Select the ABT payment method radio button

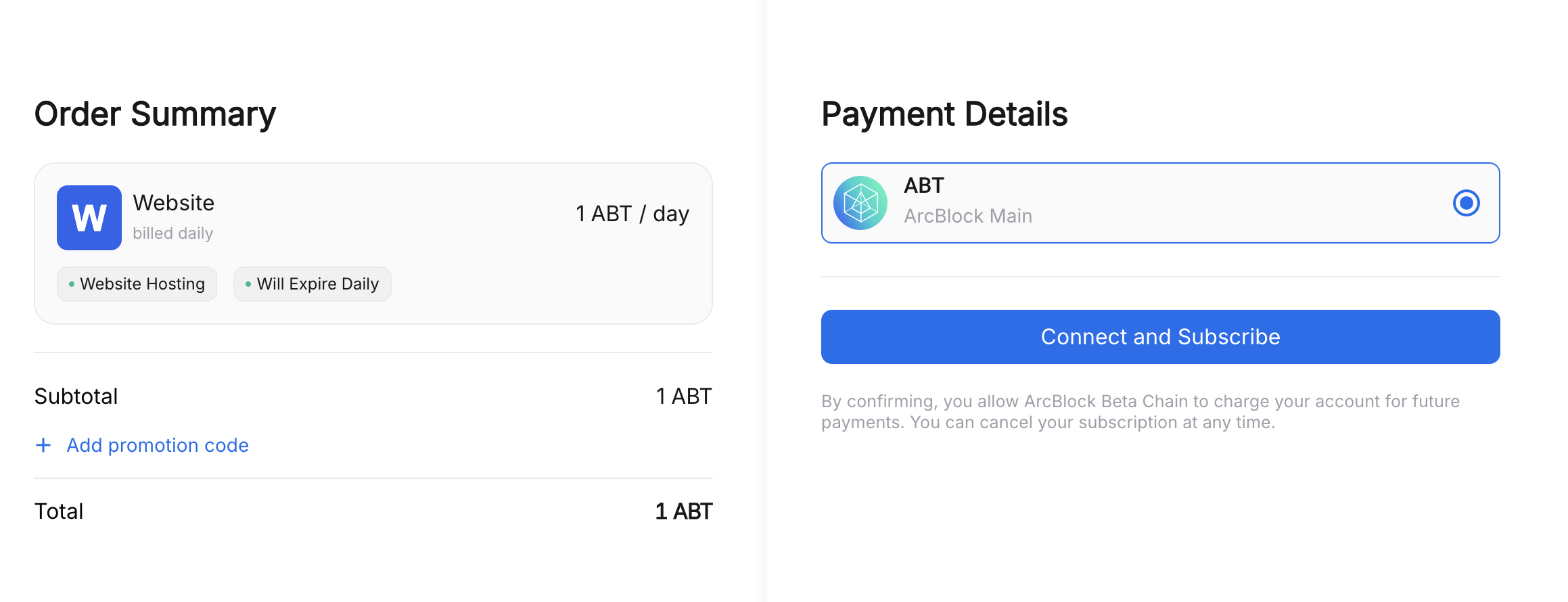coord(1466,203)
